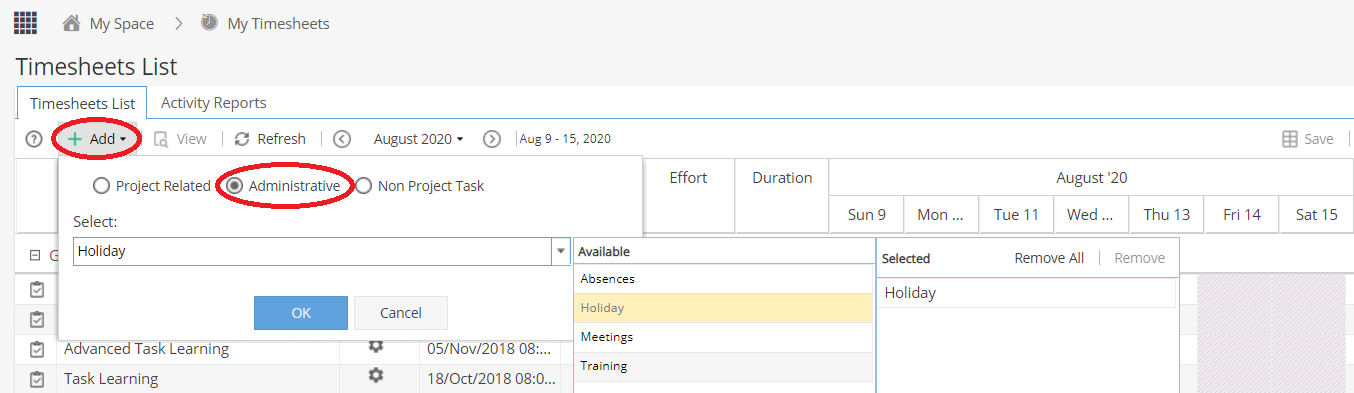Choose Meetings from the Available list
The height and width of the screenshot is (393, 1354).
click(724, 337)
